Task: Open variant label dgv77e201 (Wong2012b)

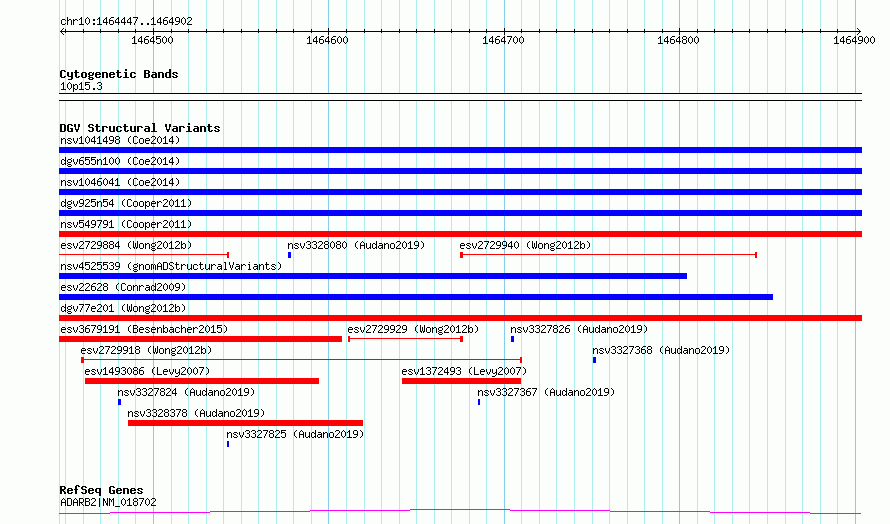Action: [123, 308]
